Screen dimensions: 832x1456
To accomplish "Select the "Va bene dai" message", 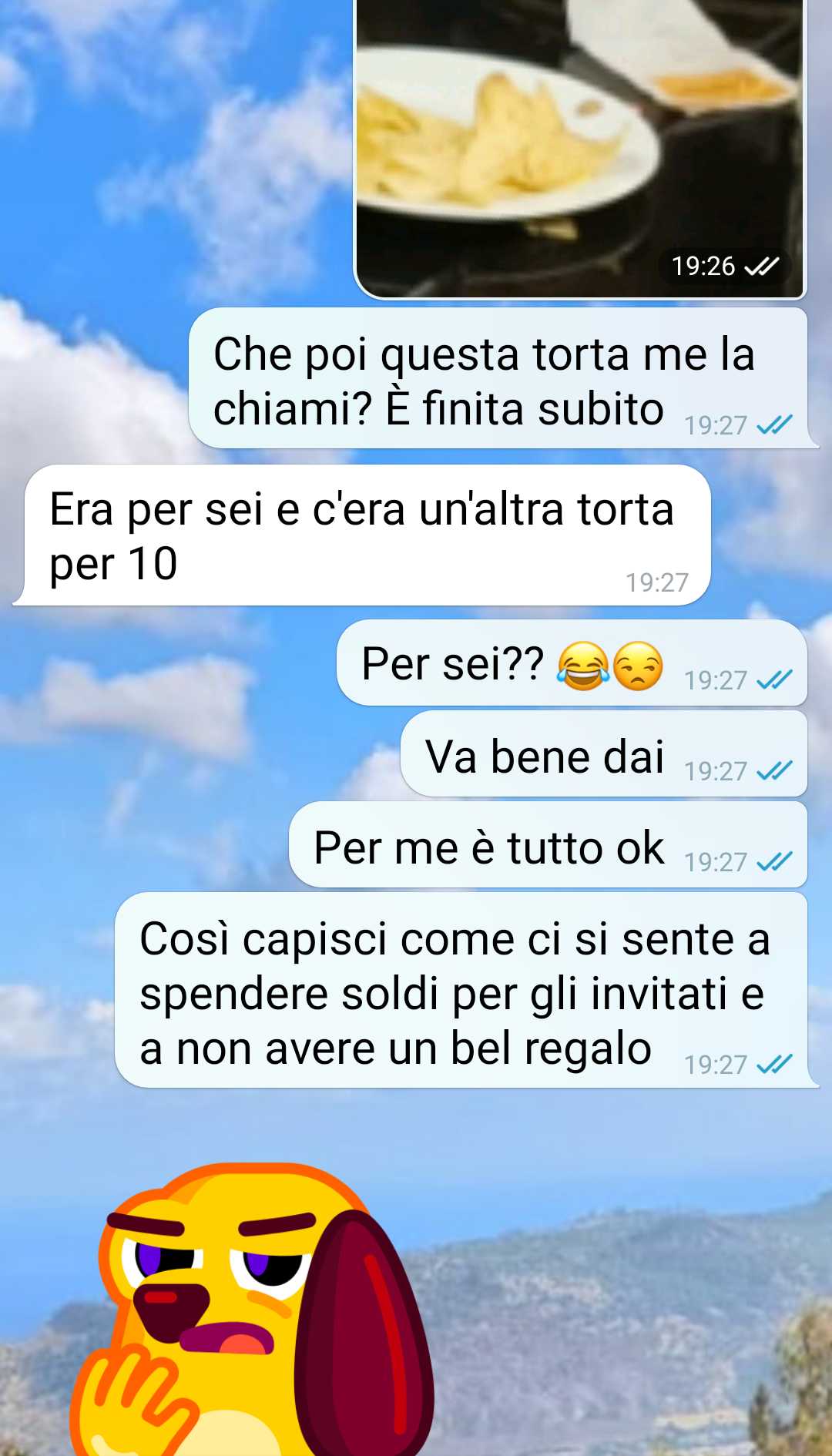I will [604, 753].
